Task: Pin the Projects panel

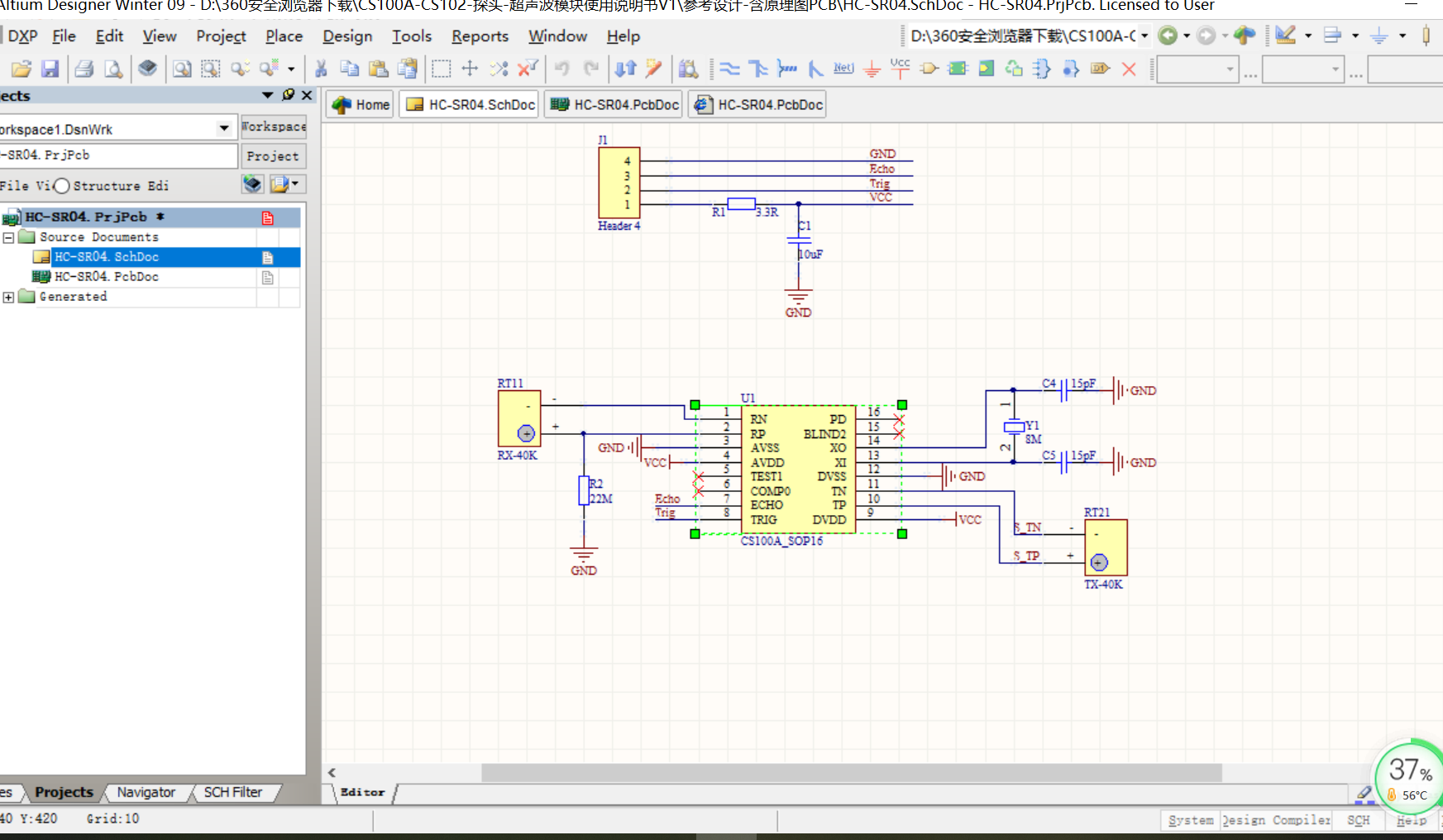Action: tap(288, 95)
